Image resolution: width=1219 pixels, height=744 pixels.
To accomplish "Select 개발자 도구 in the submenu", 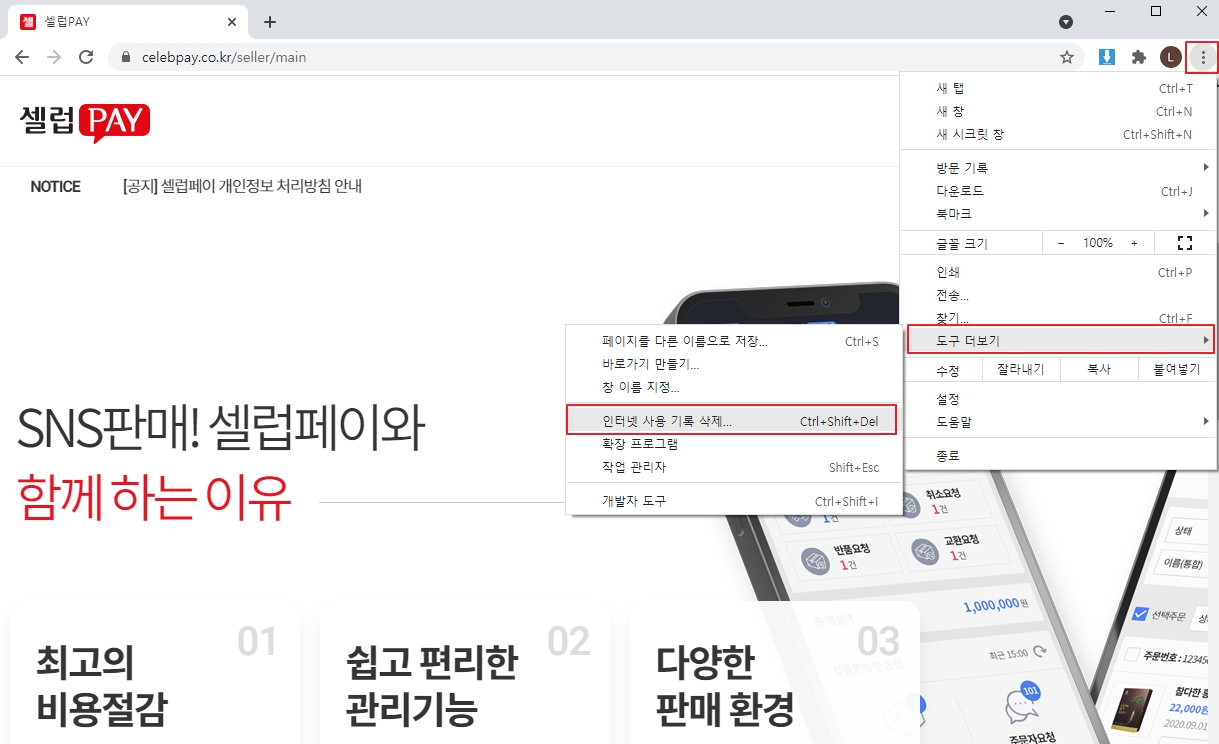I will click(x=734, y=501).
